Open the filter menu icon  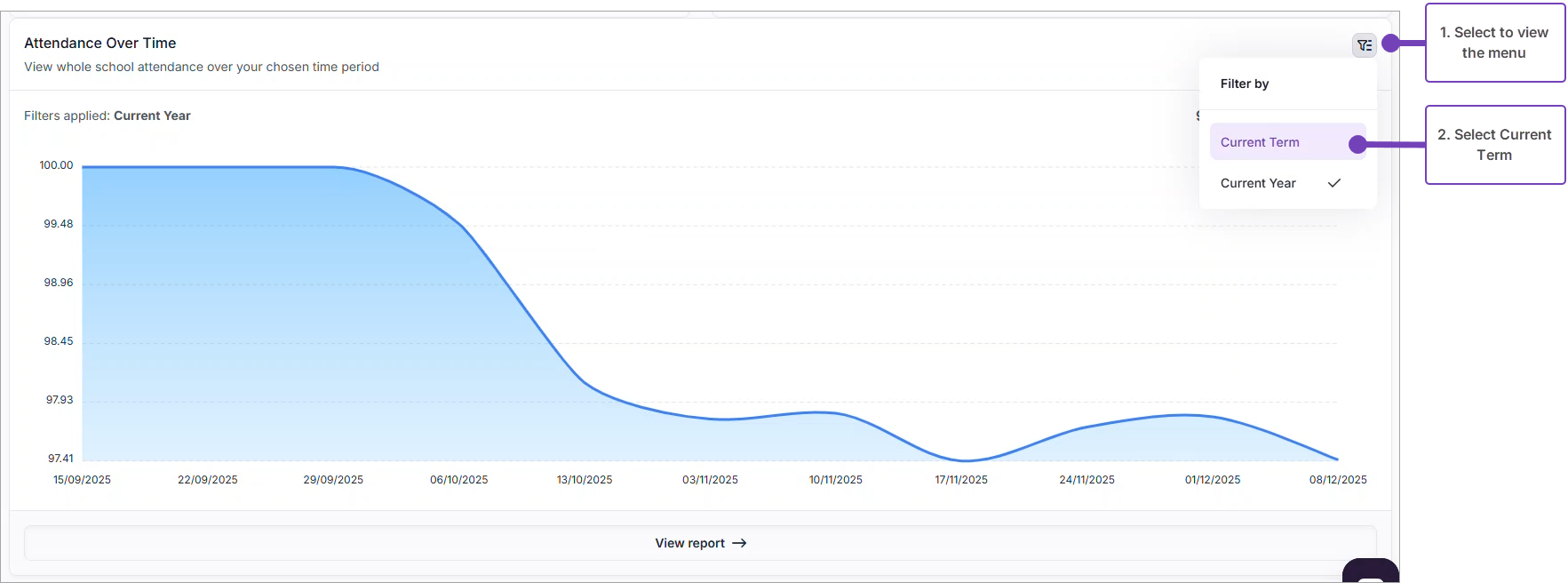point(1364,44)
